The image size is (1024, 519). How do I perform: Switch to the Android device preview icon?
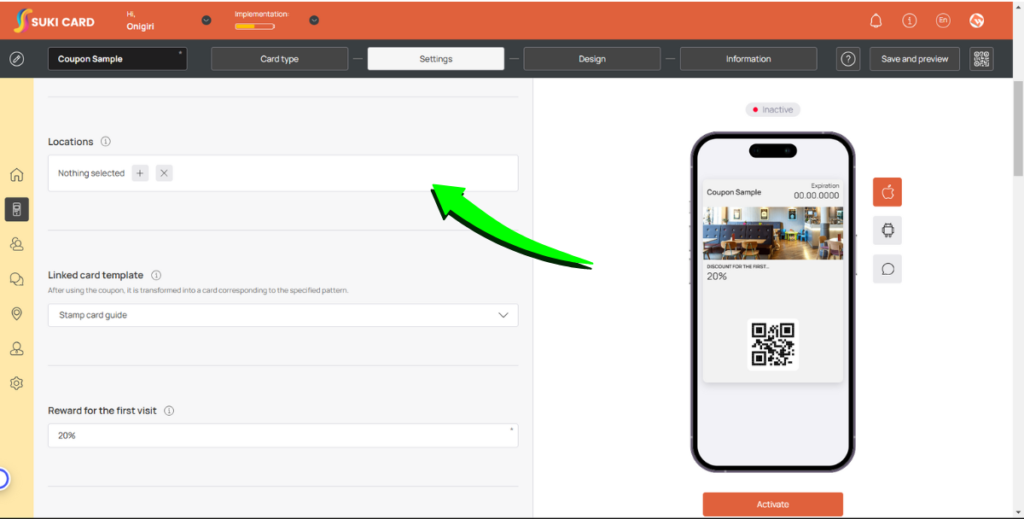887,231
